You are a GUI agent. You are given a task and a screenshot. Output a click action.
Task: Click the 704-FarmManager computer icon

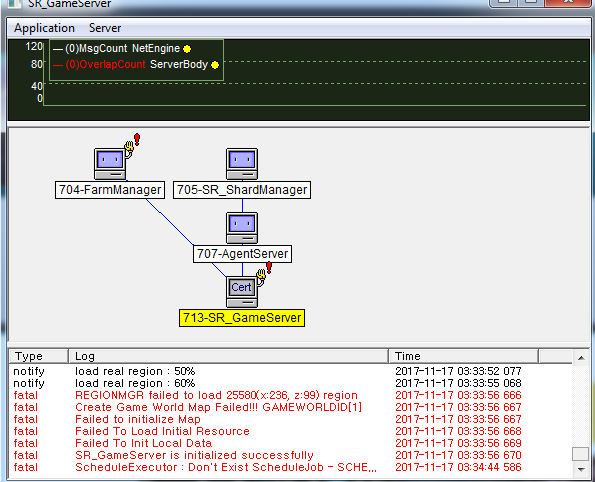click(110, 164)
